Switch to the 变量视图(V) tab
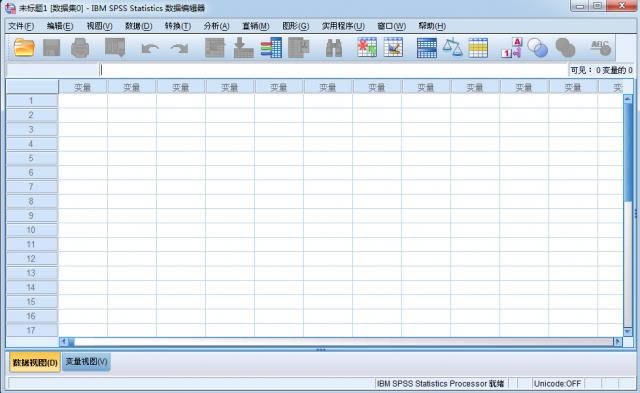640x393 pixels. click(x=86, y=362)
